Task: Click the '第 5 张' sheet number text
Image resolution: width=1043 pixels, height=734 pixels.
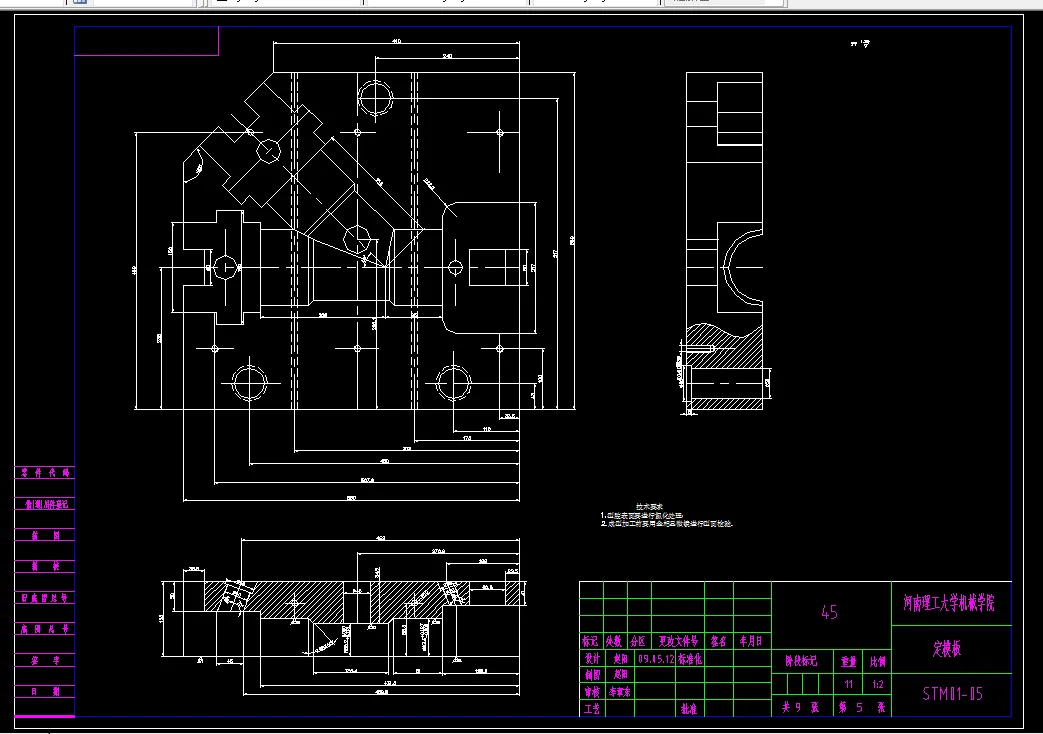Action: point(861,707)
